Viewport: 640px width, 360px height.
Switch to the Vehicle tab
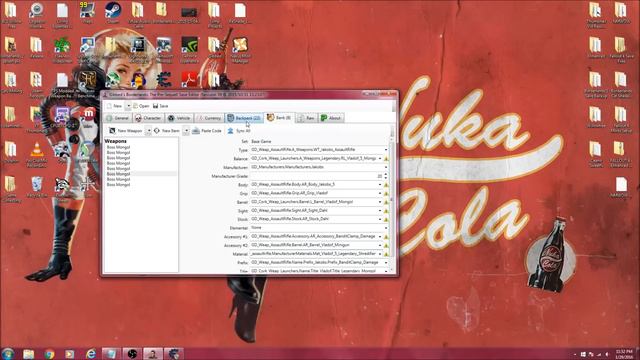click(179, 118)
